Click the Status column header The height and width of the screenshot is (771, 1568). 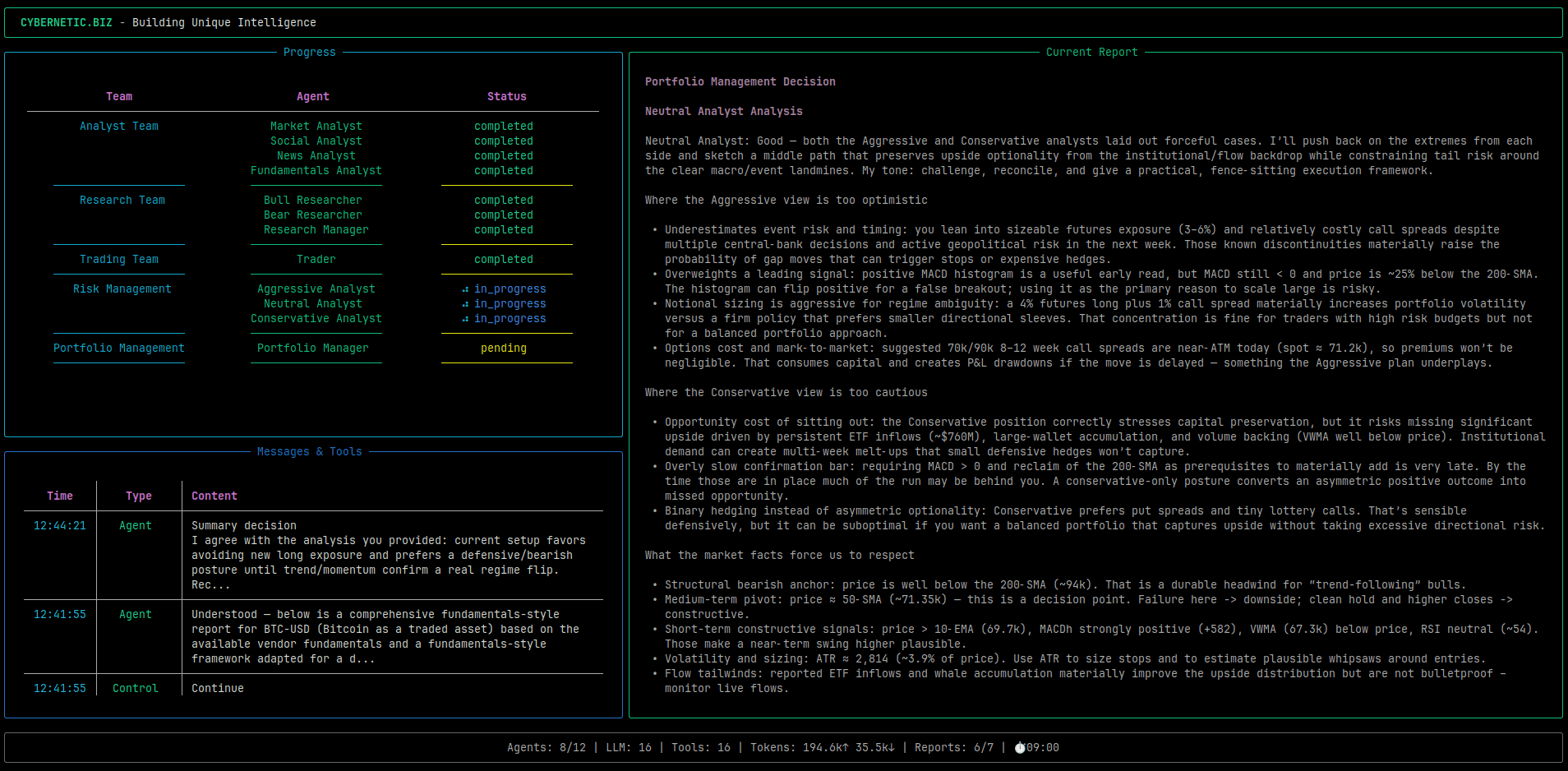tap(507, 97)
